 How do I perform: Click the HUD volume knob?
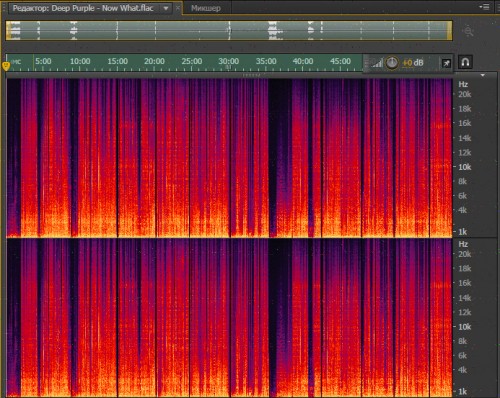click(392, 63)
